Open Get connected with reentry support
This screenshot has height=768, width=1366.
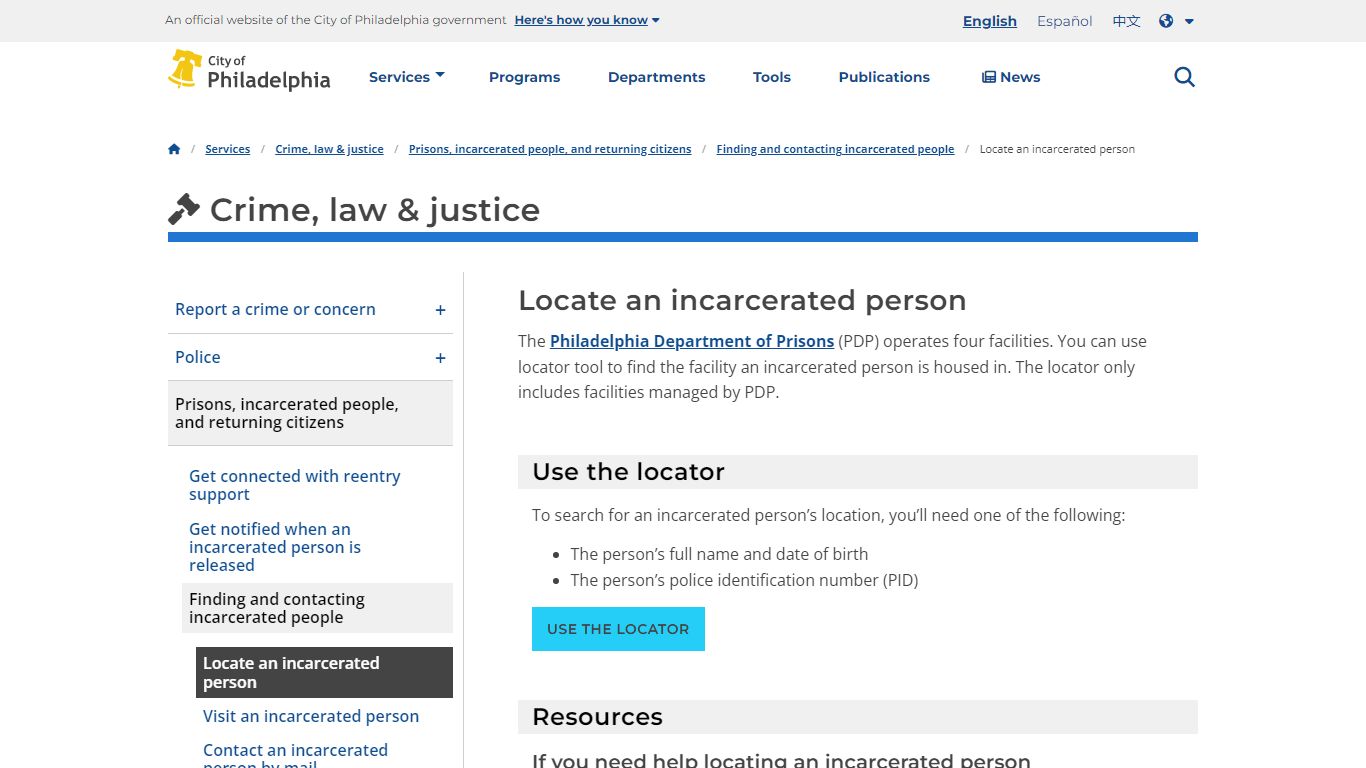click(x=294, y=485)
